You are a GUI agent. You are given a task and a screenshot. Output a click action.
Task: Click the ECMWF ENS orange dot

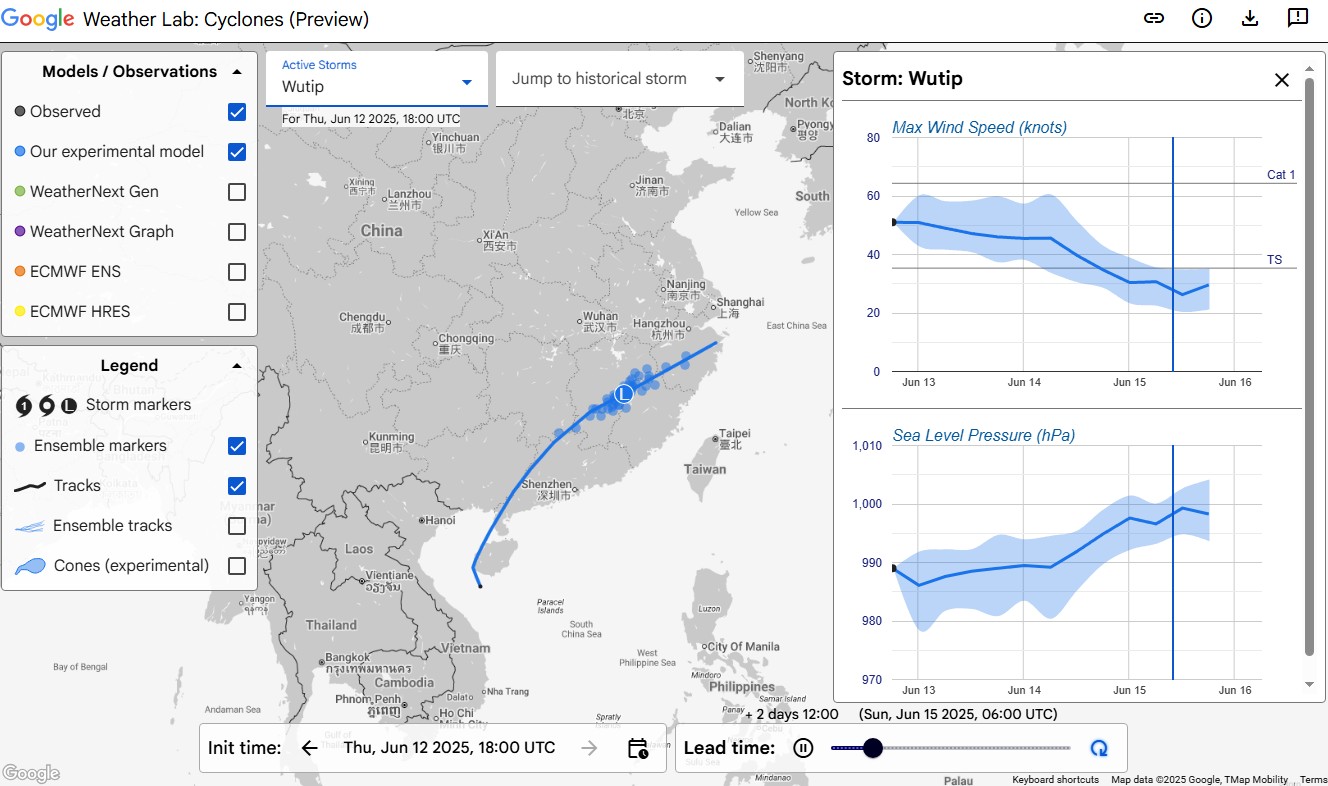[20, 272]
